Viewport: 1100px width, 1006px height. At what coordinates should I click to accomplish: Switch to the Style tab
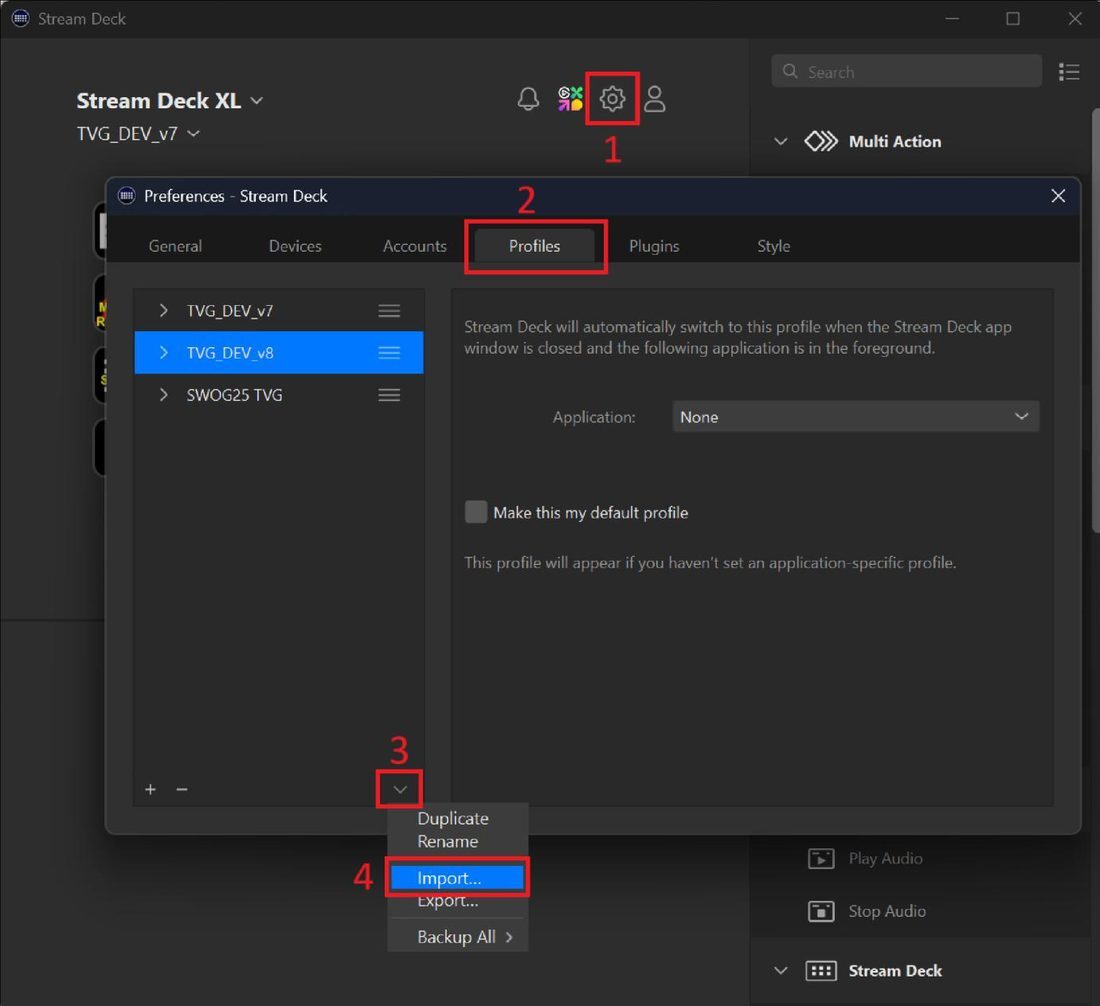click(x=774, y=246)
